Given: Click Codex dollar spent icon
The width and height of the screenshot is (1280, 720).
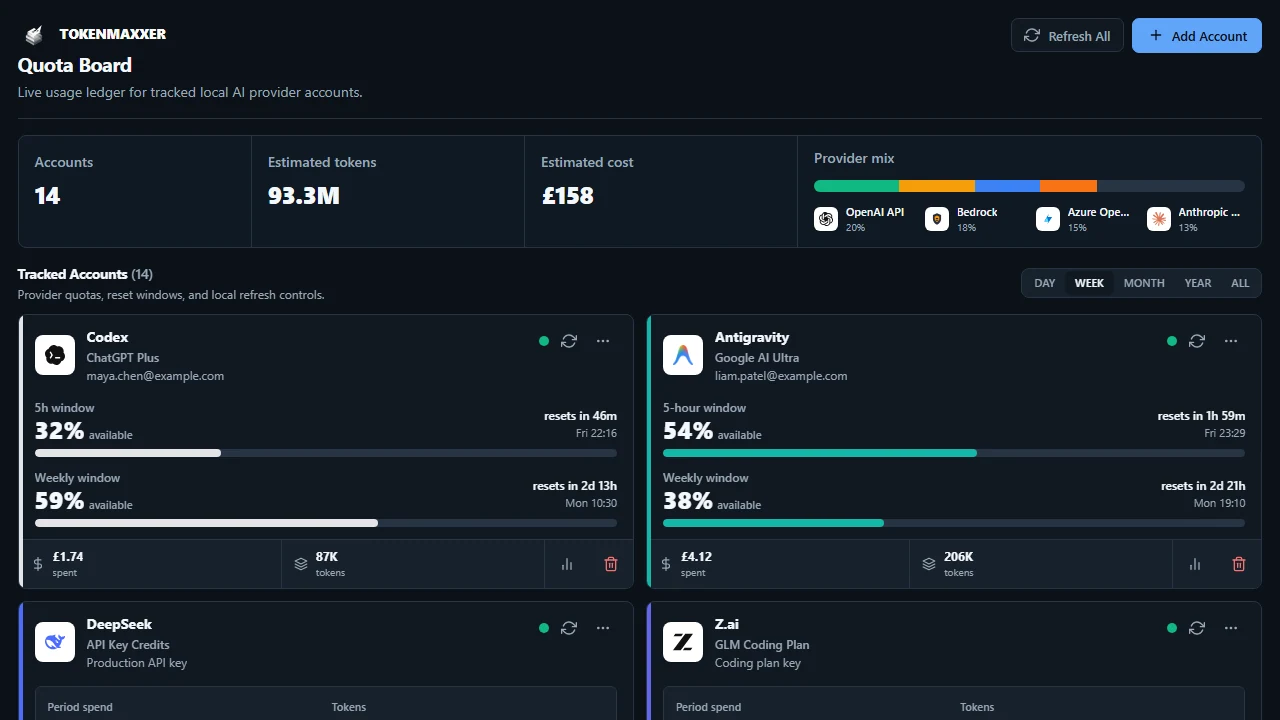Looking at the screenshot, I should pyautogui.click(x=38, y=564).
